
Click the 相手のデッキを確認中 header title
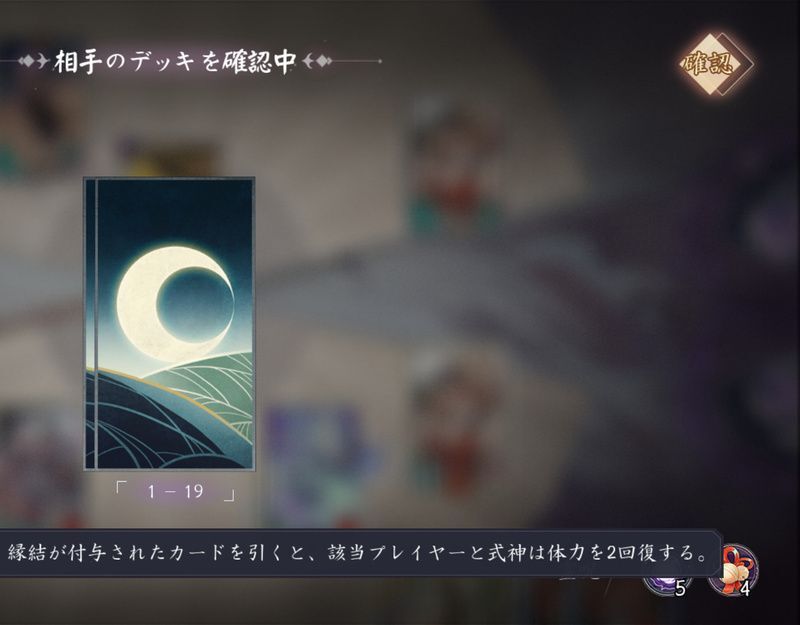tap(175, 62)
